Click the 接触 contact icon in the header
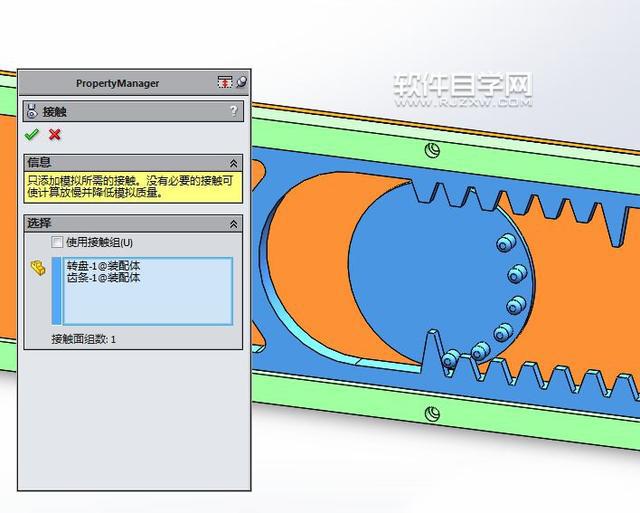The image size is (640, 513). click(32, 111)
